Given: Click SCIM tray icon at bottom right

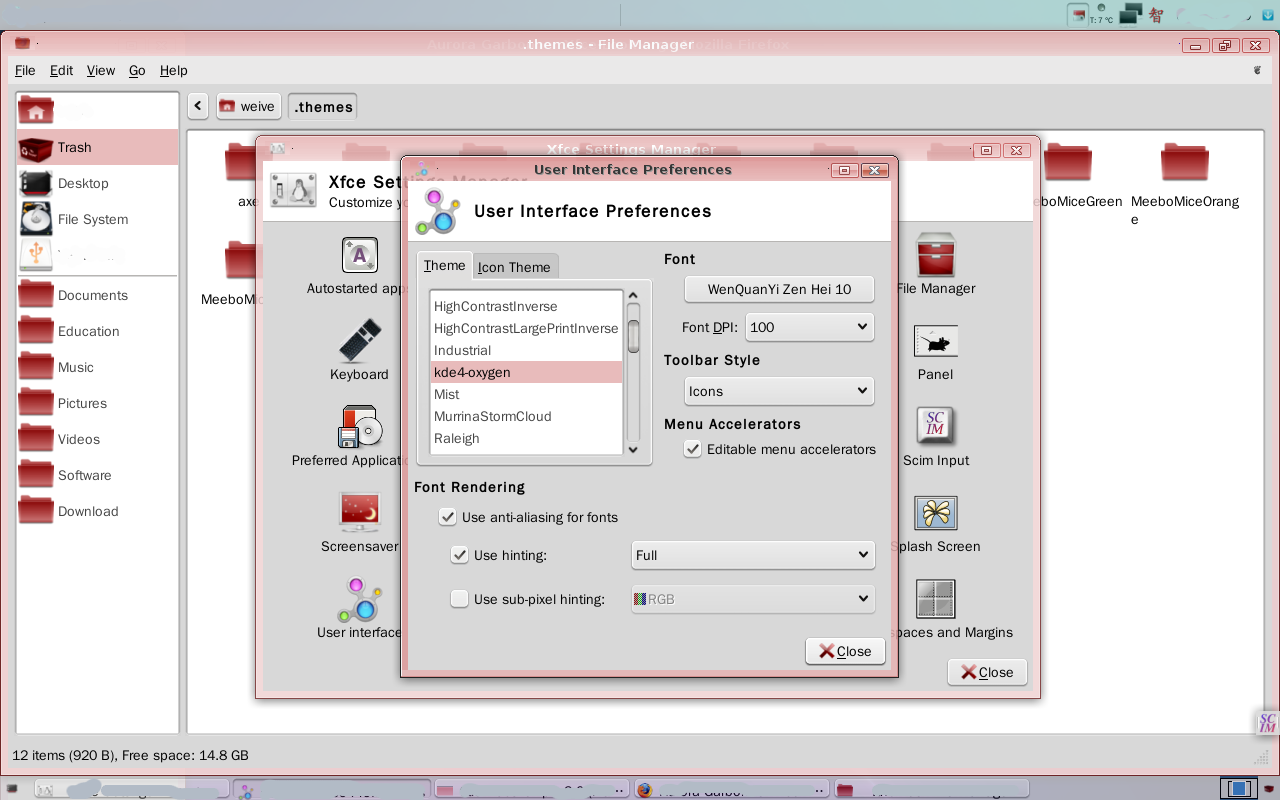Looking at the screenshot, I should tap(1267, 723).
